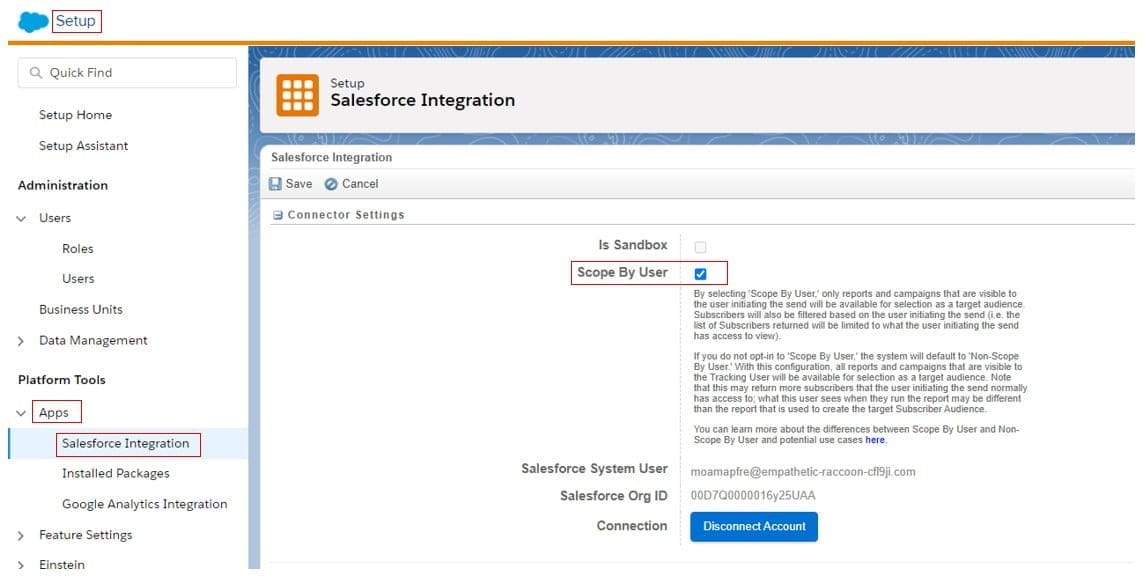This screenshot has width=1144, height=584.
Task: Click the Disconnect Account button
Action: click(x=753, y=527)
